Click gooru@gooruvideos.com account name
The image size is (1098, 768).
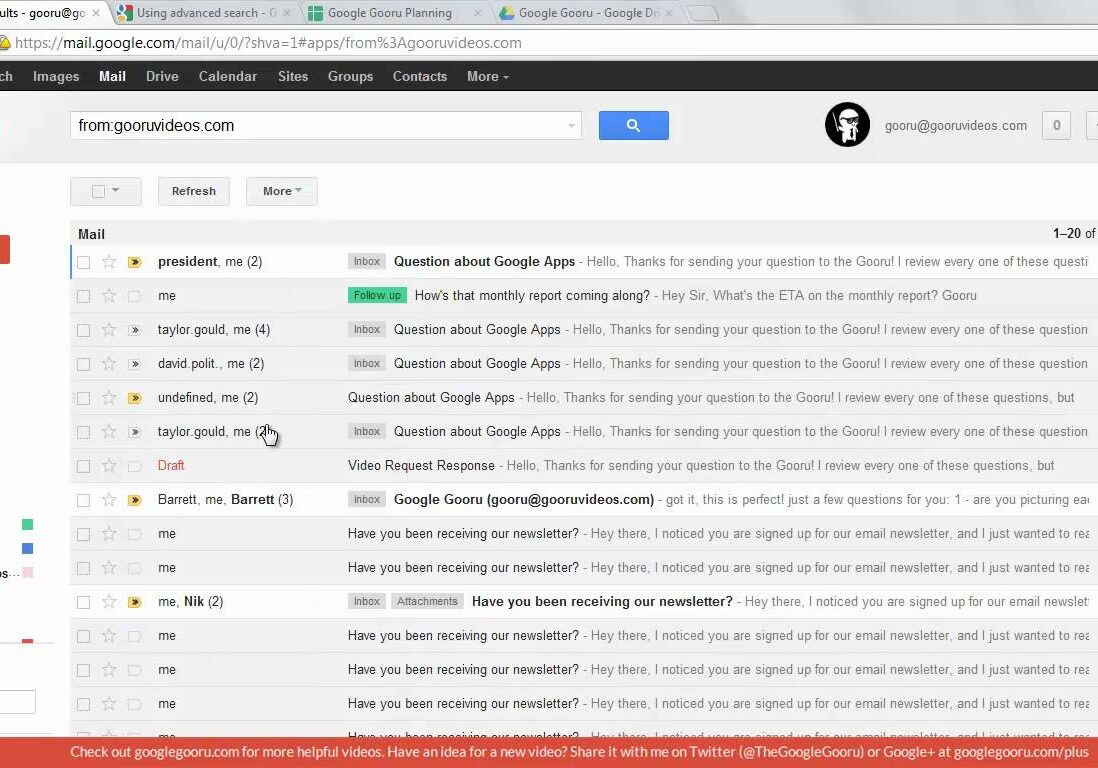(x=955, y=125)
